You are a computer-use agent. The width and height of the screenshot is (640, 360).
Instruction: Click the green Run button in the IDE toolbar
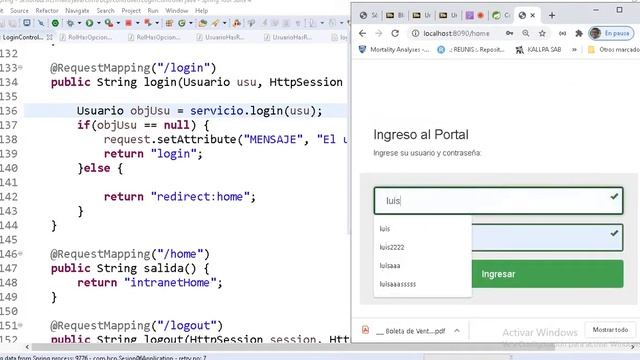tap(89, 23)
